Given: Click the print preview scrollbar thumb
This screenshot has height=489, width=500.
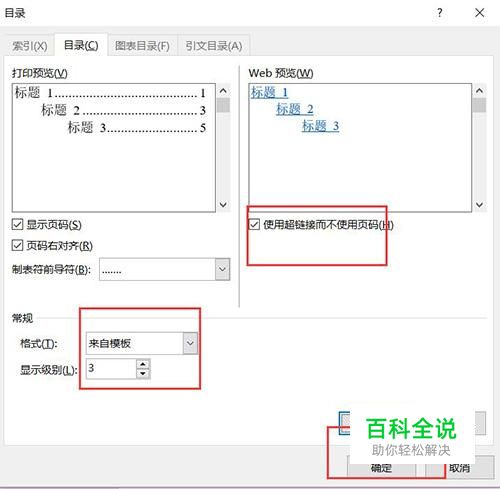Looking at the screenshot, I should tap(223, 105).
